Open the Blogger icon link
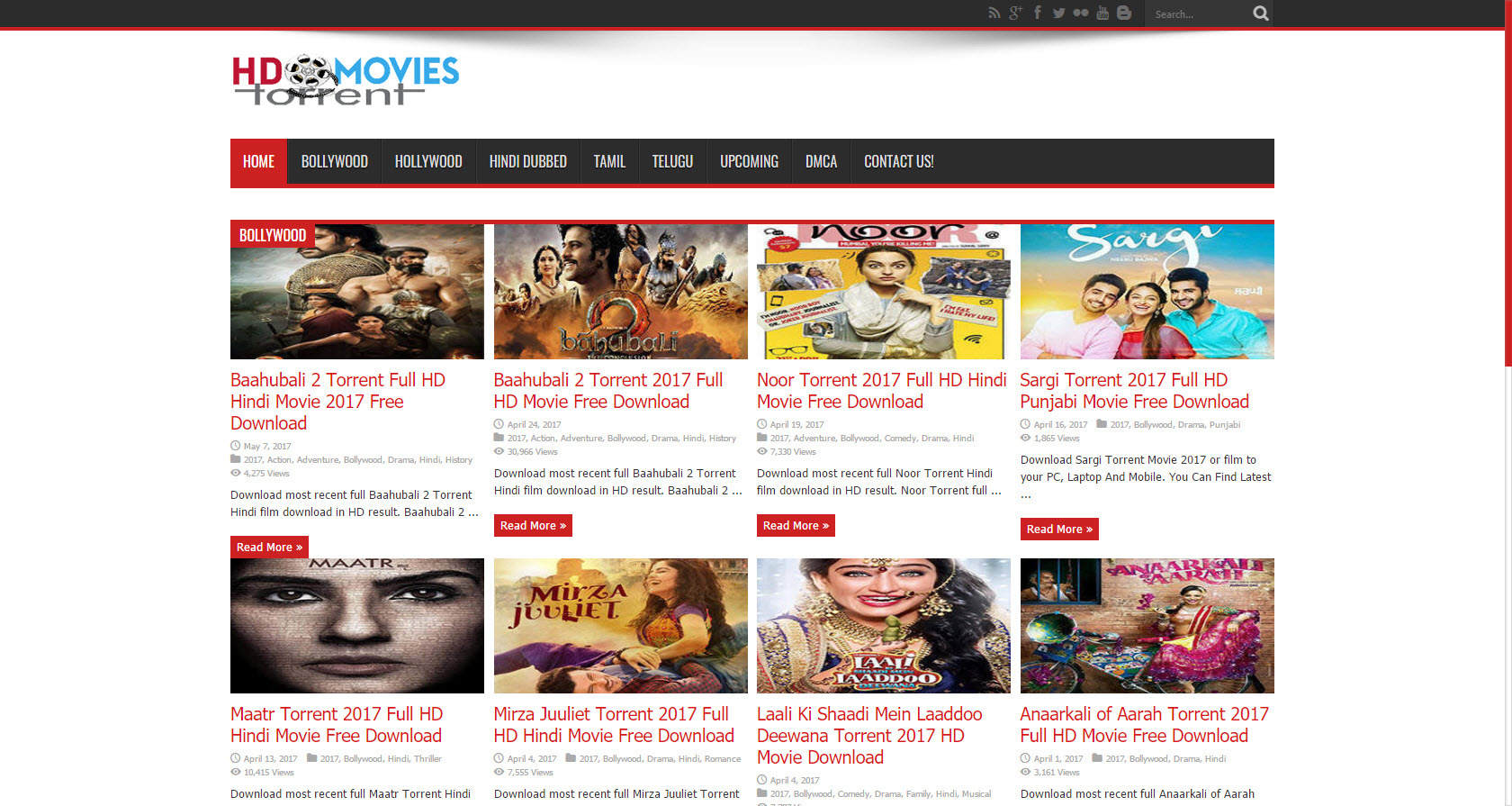1512x806 pixels. pyautogui.click(x=1124, y=14)
